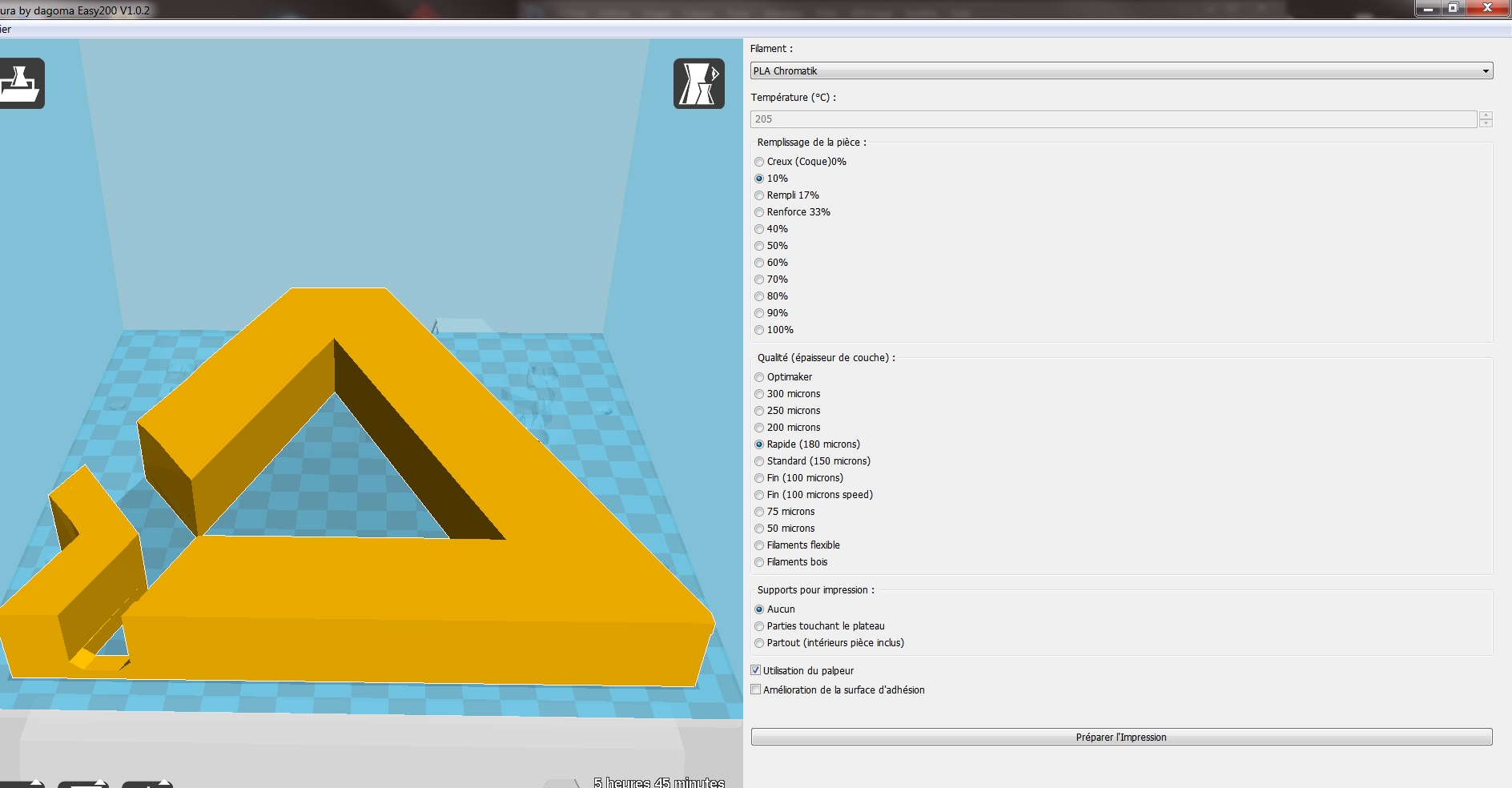Viewport: 1512px width, 788px height.
Task: Select the Fin (100 microns) option
Action: coord(798,478)
